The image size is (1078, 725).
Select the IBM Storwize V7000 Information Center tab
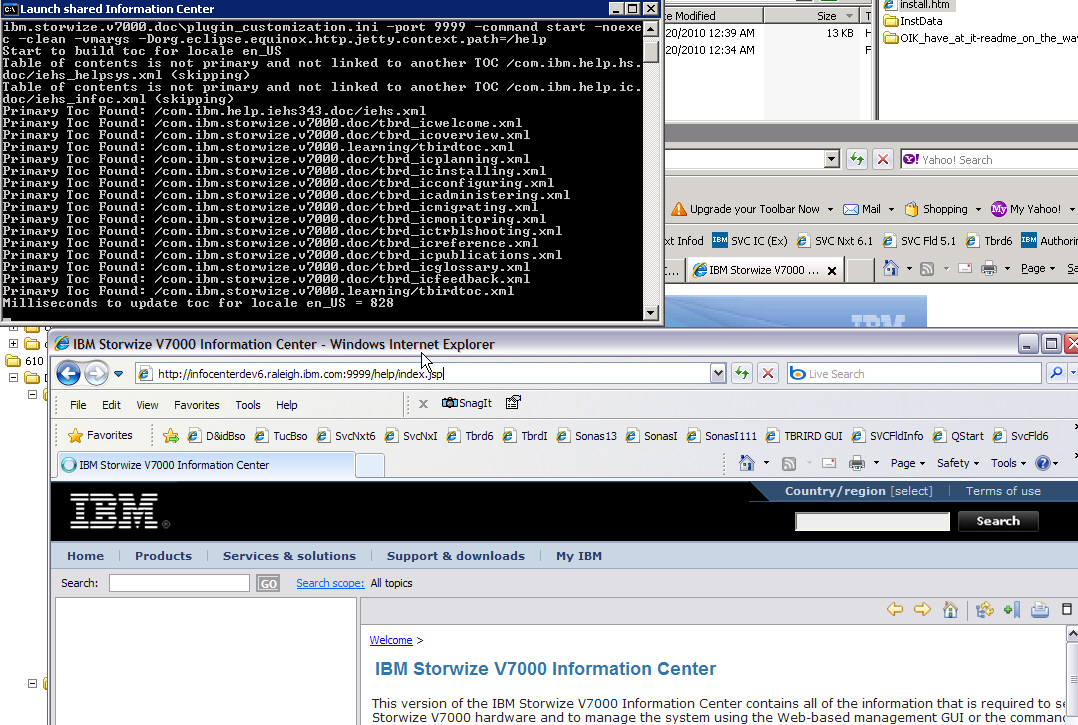click(x=206, y=465)
